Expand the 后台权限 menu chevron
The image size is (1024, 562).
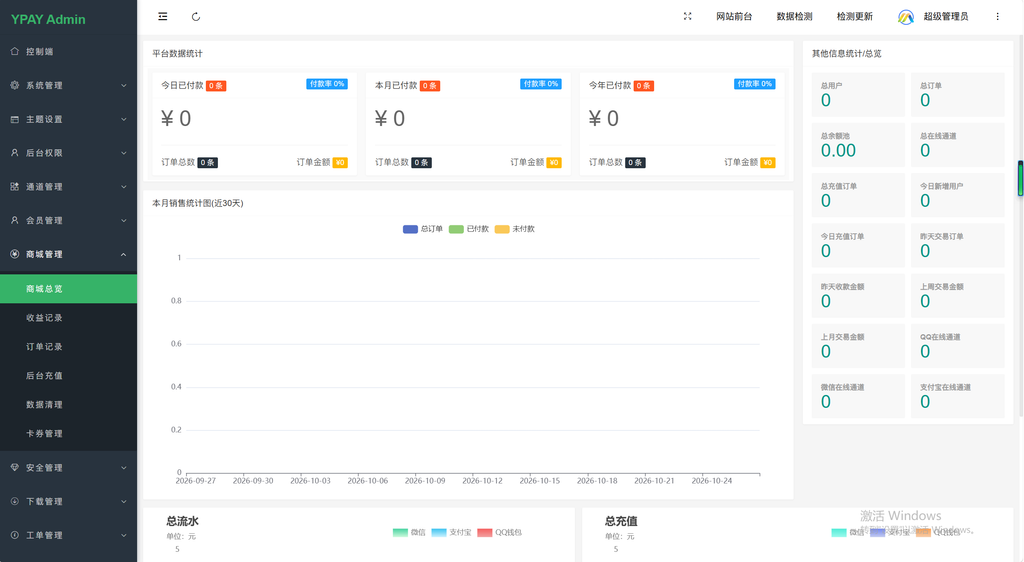click(x=123, y=153)
